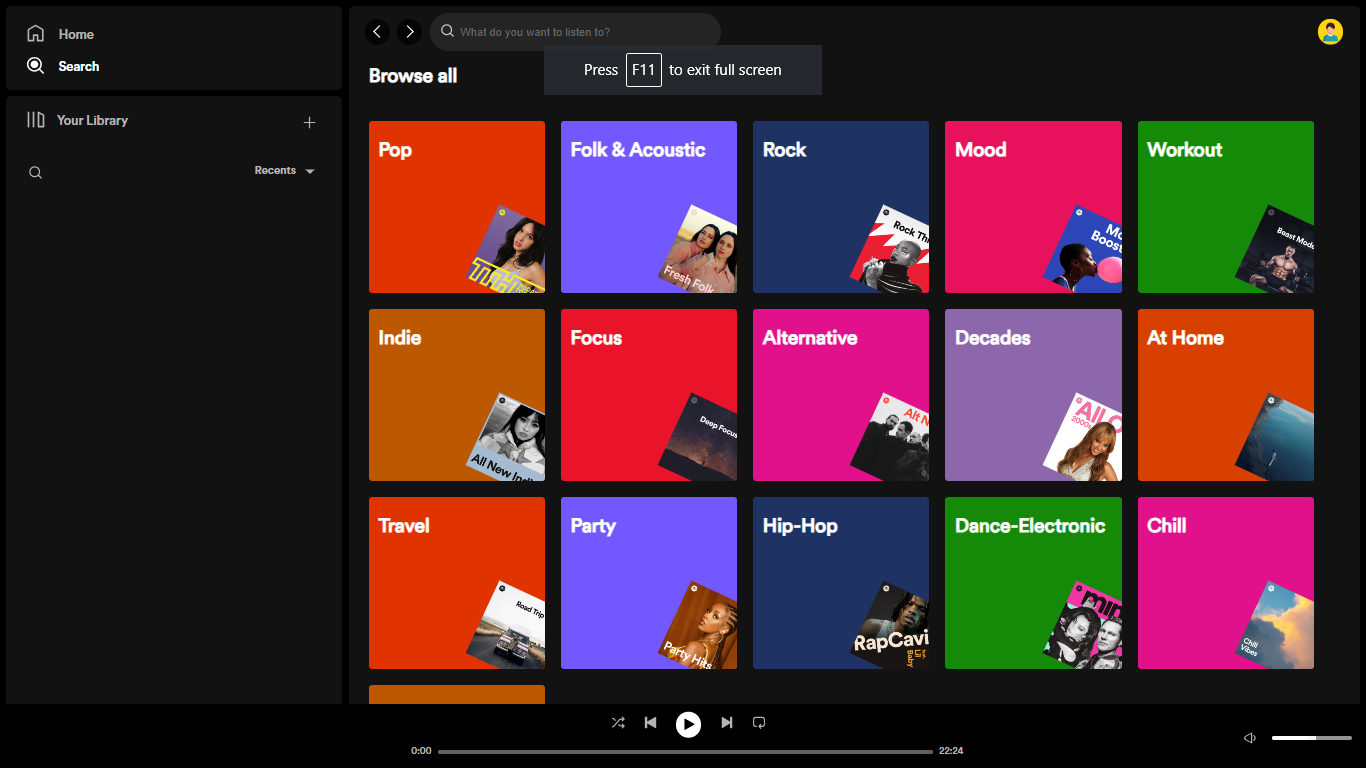This screenshot has height=768, width=1366.
Task: Expand the Recents sorting dropdown
Action: coord(284,170)
